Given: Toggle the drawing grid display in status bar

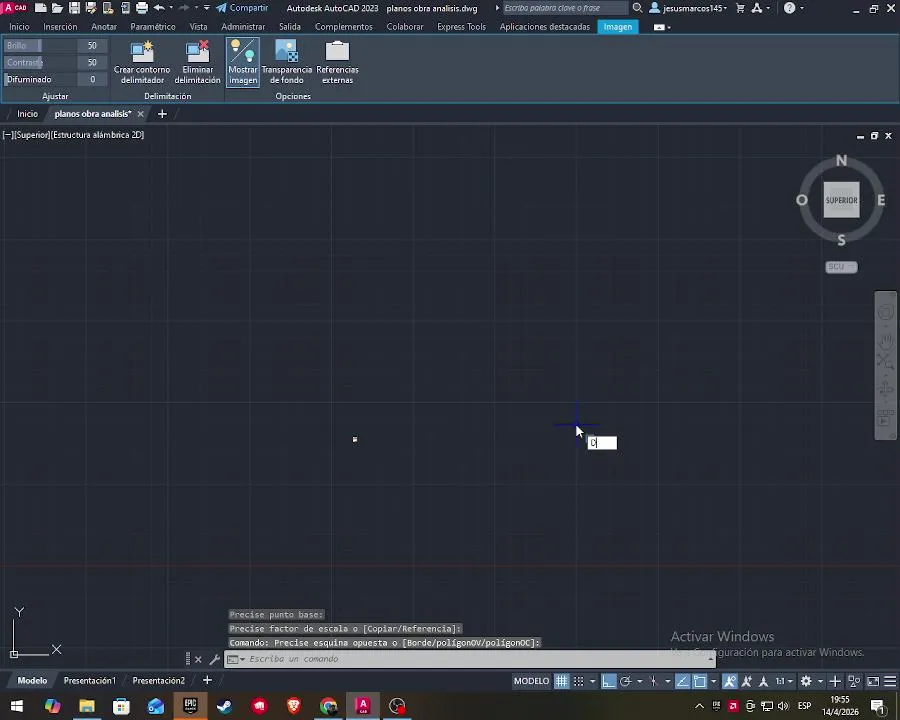Looking at the screenshot, I should click(561, 681).
